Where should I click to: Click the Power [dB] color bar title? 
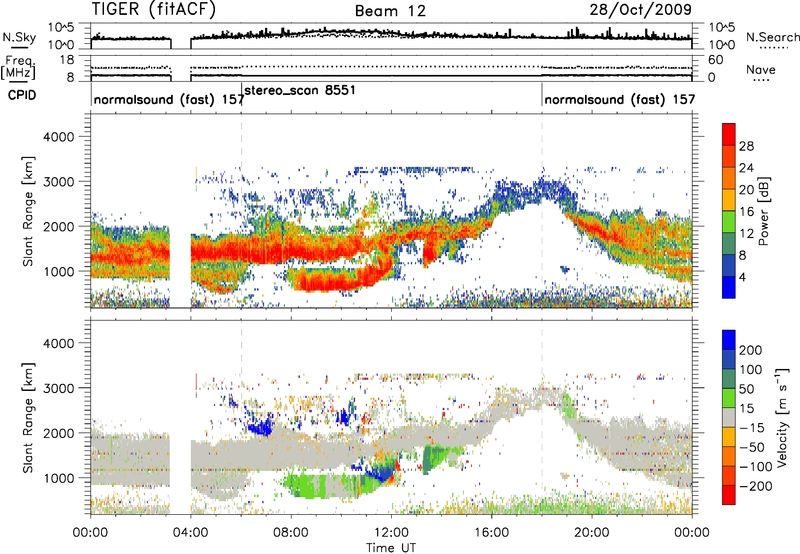click(763, 211)
